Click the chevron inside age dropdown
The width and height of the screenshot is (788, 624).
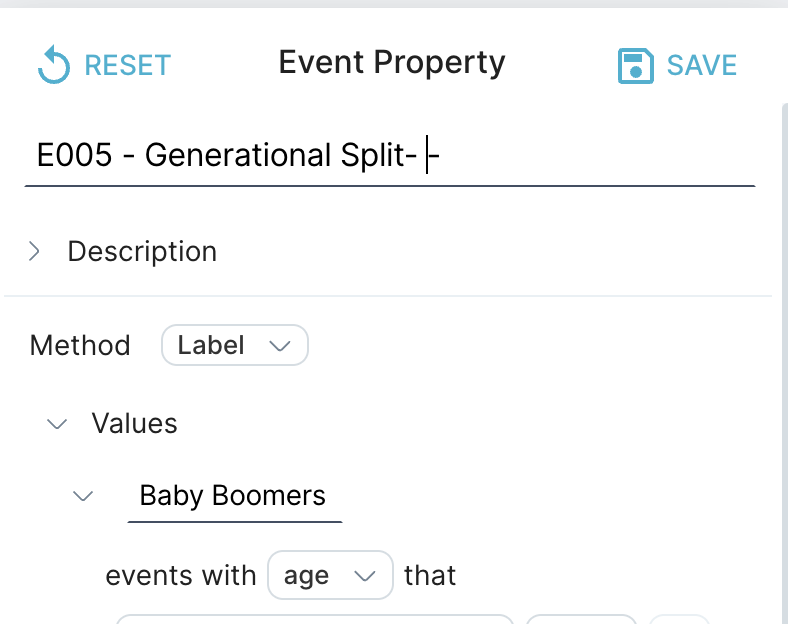[365, 576]
